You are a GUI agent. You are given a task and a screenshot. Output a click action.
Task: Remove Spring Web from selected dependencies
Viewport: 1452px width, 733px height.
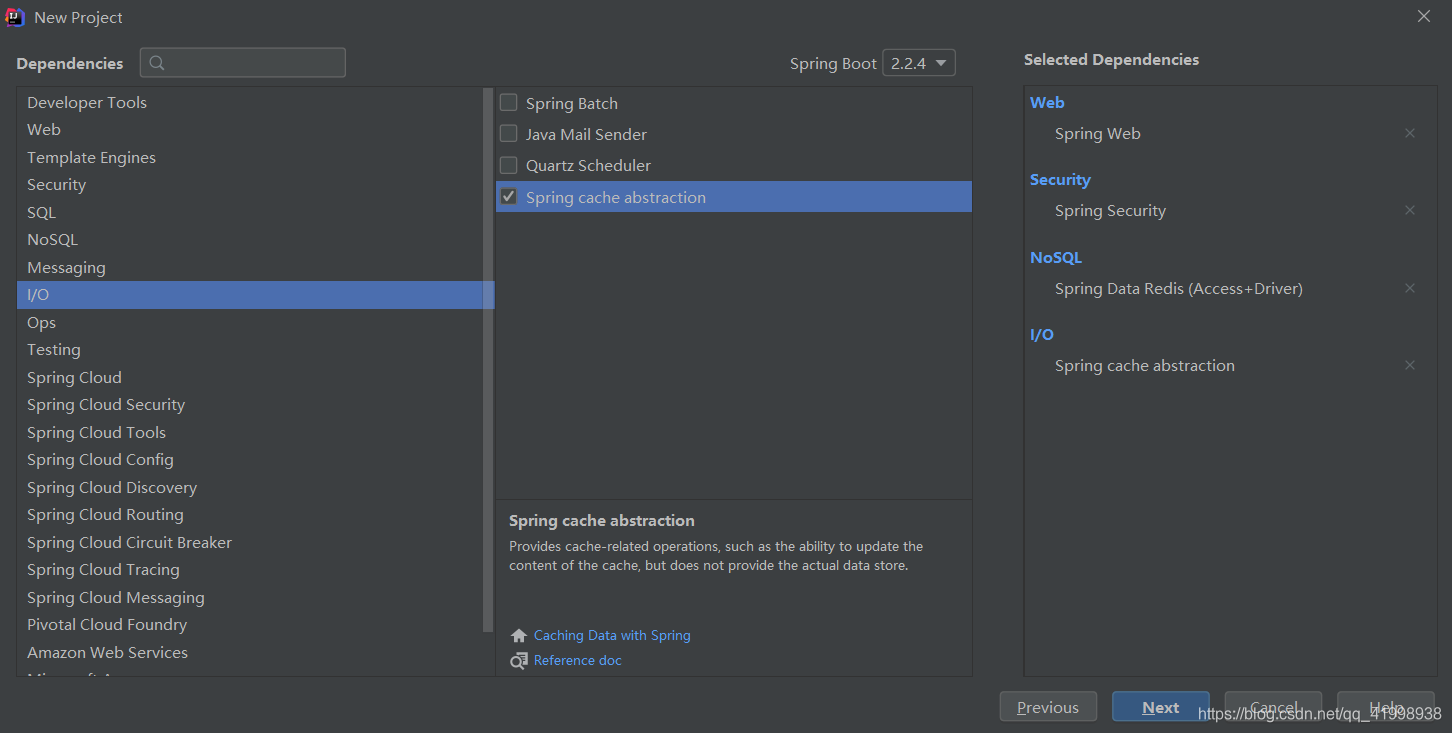[x=1410, y=133]
